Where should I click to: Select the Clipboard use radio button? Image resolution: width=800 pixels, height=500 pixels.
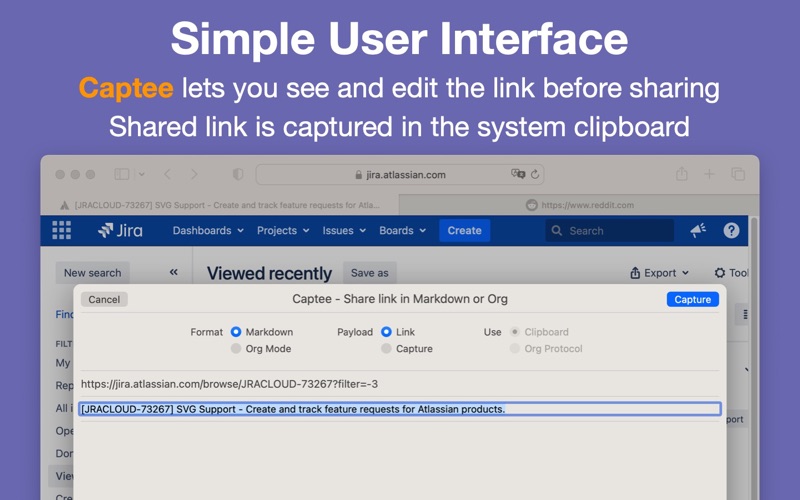(515, 332)
